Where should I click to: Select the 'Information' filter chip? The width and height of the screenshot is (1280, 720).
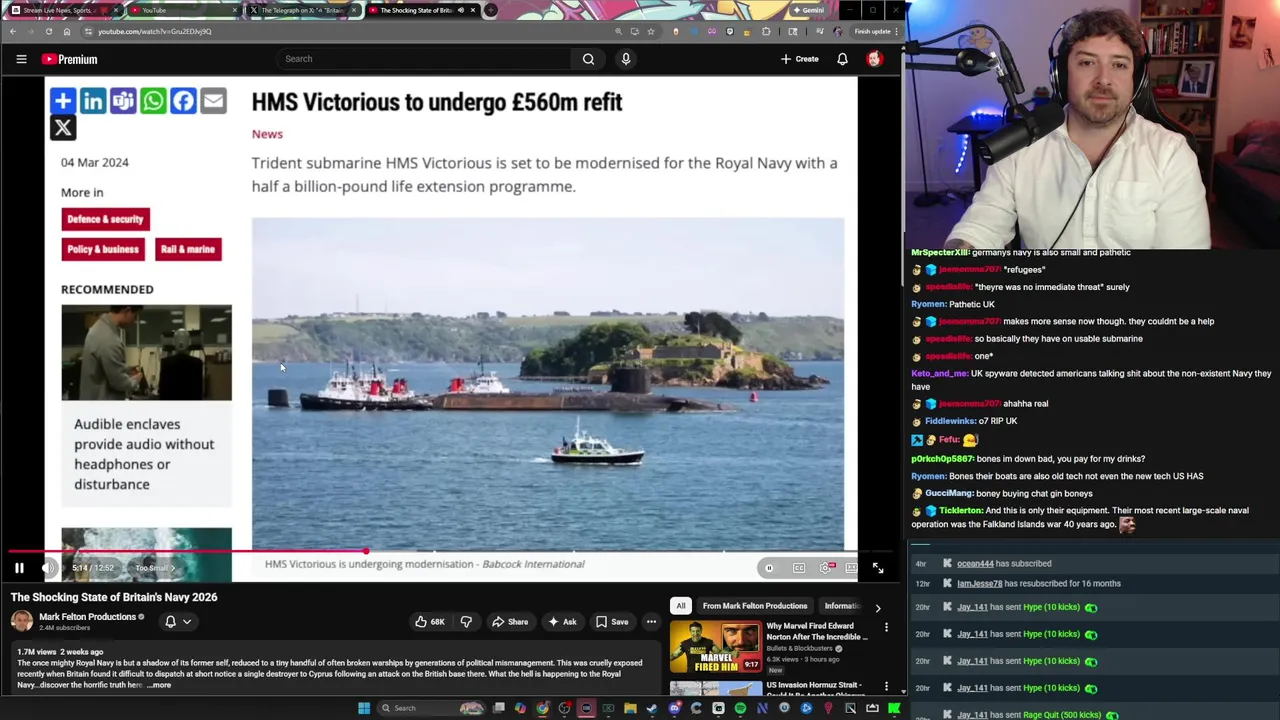pyautogui.click(x=842, y=606)
